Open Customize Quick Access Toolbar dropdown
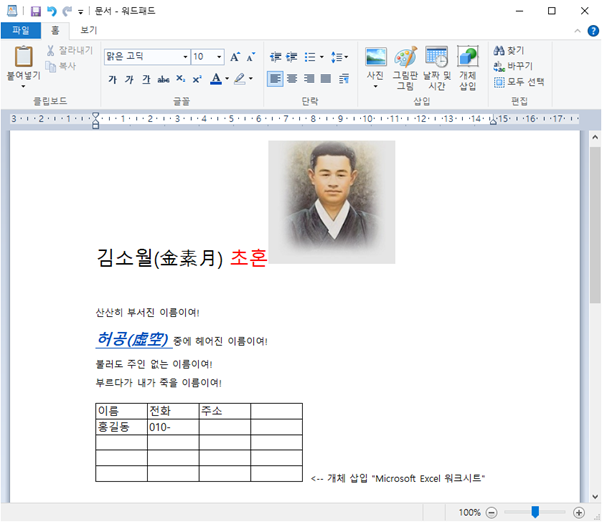This screenshot has width=602, height=522. (x=81, y=12)
